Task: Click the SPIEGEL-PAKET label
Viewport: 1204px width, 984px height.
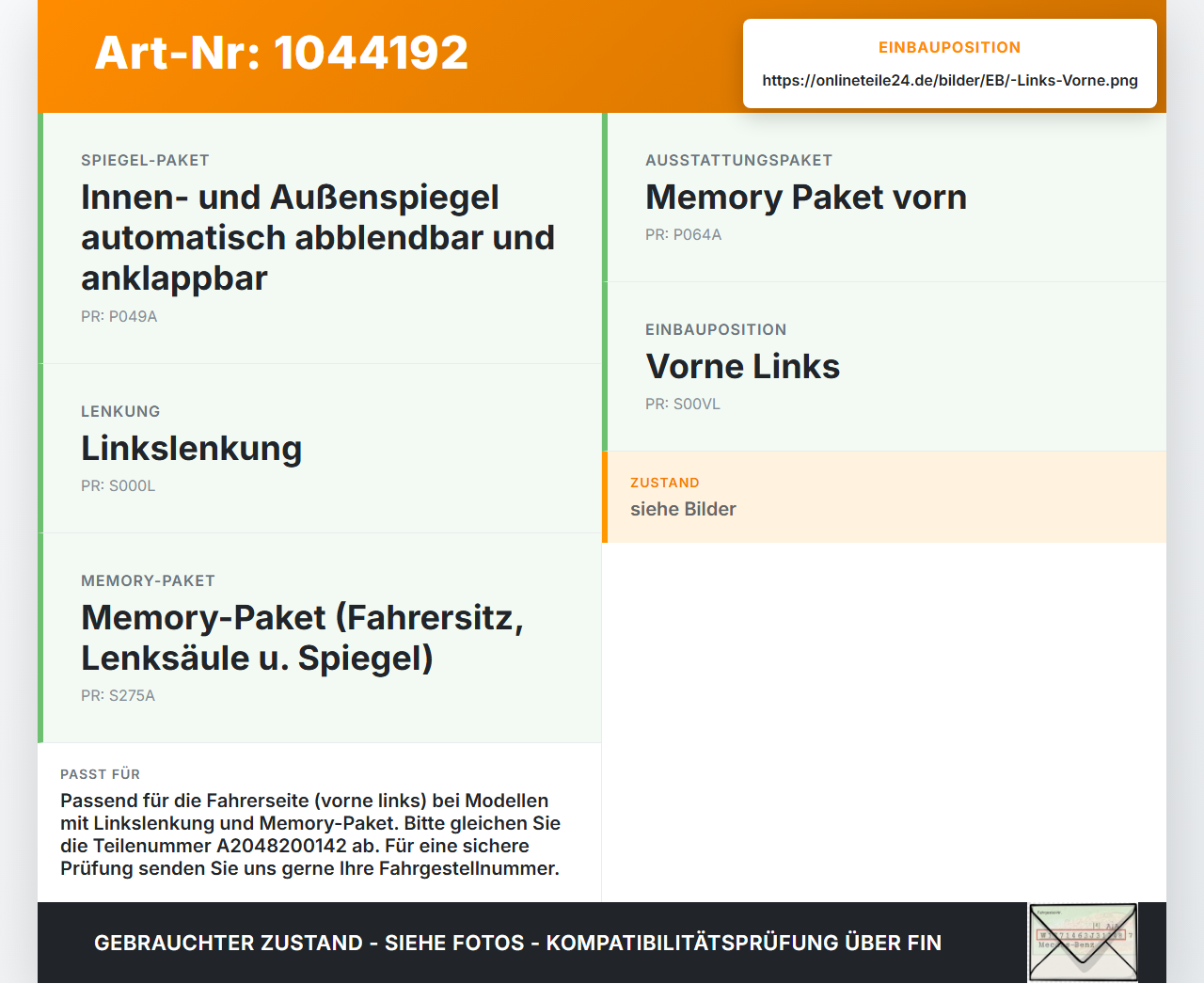Action: [x=145, y=161]
